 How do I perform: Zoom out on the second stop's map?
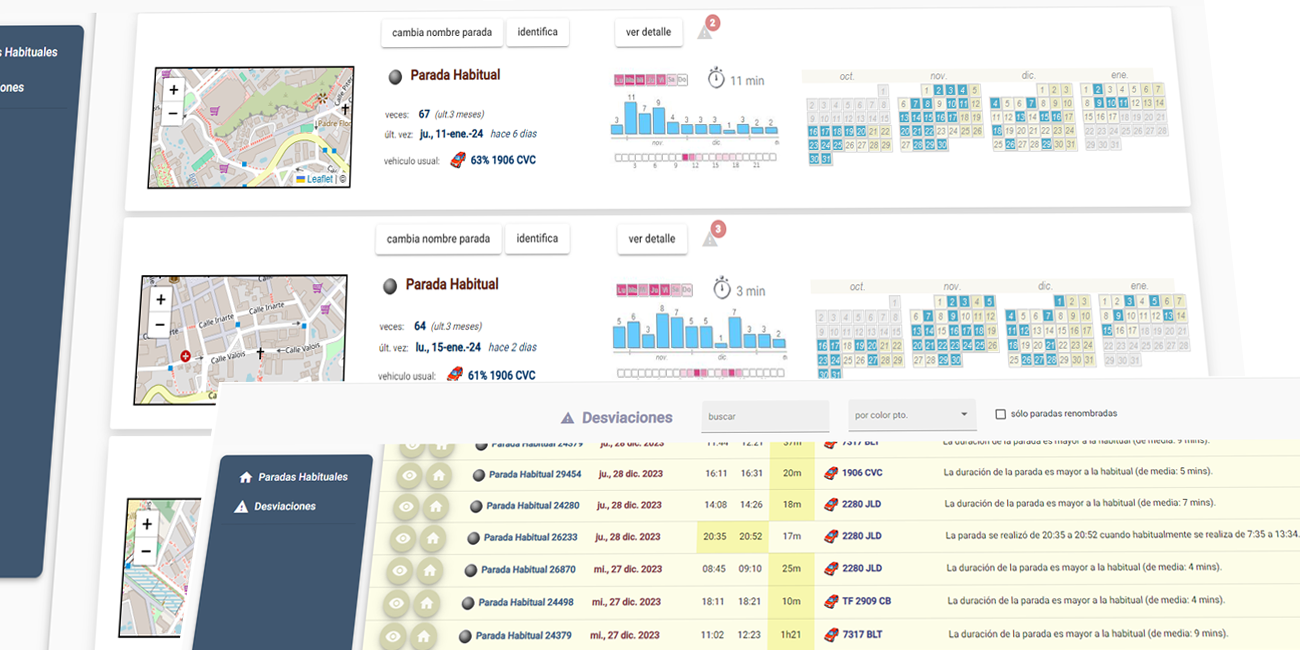pos(160,325)
